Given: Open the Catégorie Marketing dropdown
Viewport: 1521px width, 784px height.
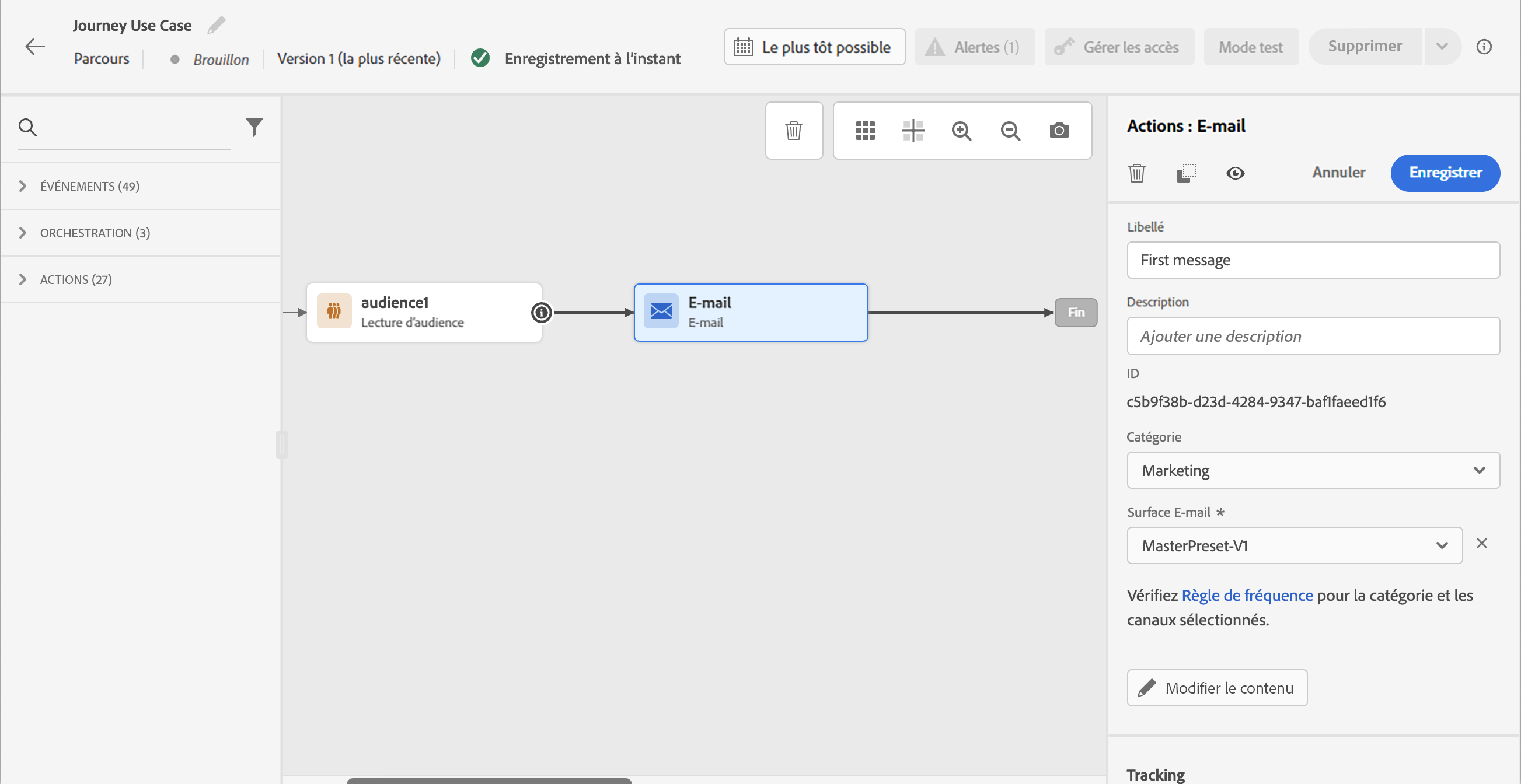Looking at the screenshot, I should tap(1313, 470).
